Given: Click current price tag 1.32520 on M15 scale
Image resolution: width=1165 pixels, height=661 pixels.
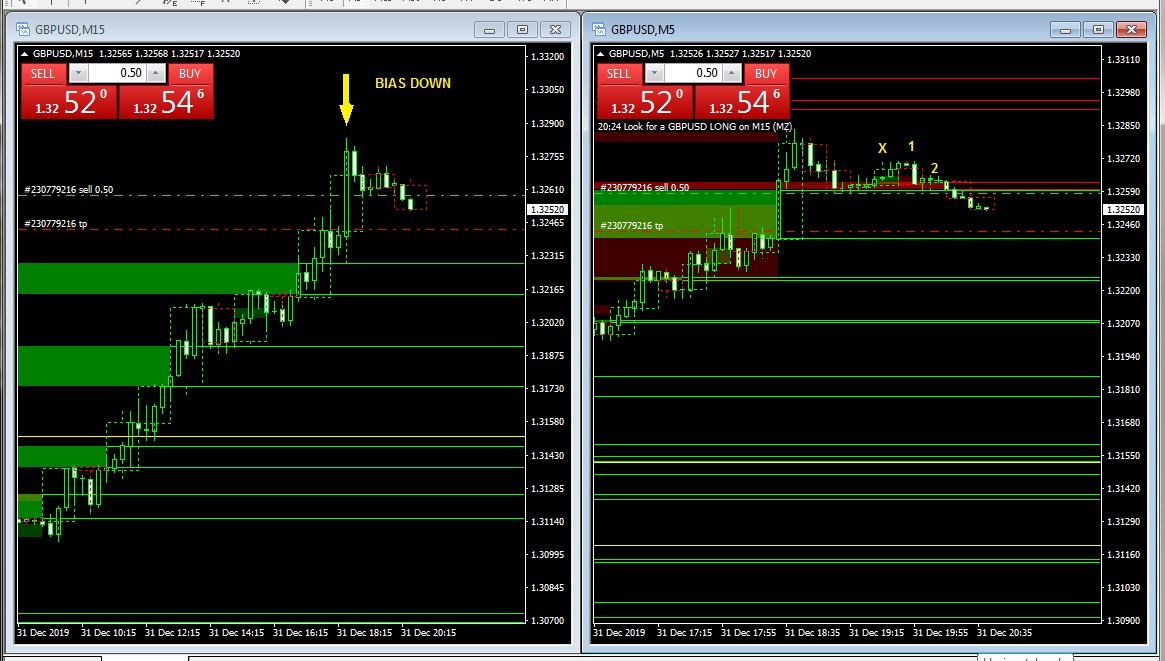Looking at the screenshot, I should [547, 210].
